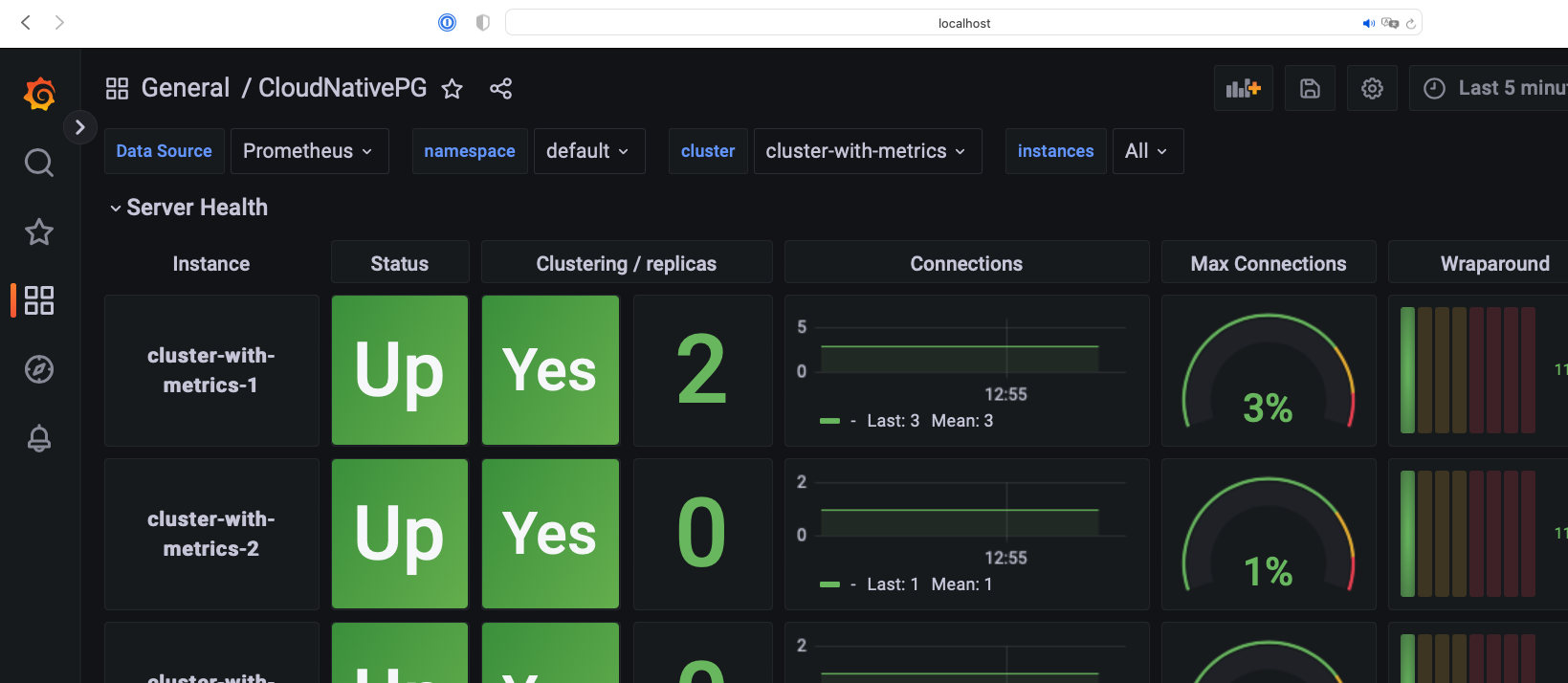The image size is (1568, 683).
Task: Open the namespace default dropdown
Action: pyautogui.click(x=588, y=151)
